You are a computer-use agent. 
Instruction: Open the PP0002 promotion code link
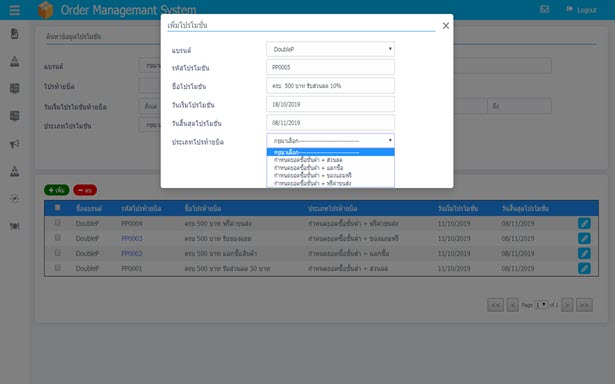pos(132,253)
